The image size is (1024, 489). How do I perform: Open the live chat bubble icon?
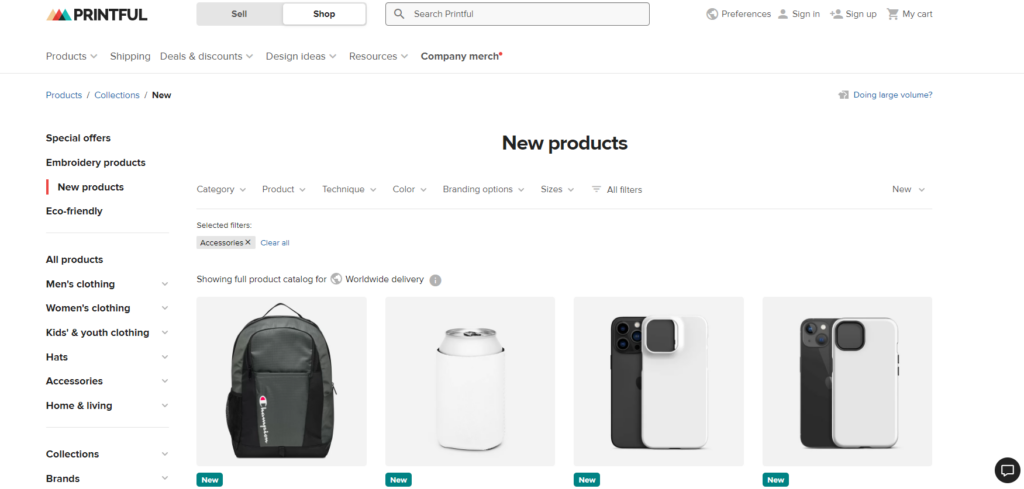coord(1007,469)
